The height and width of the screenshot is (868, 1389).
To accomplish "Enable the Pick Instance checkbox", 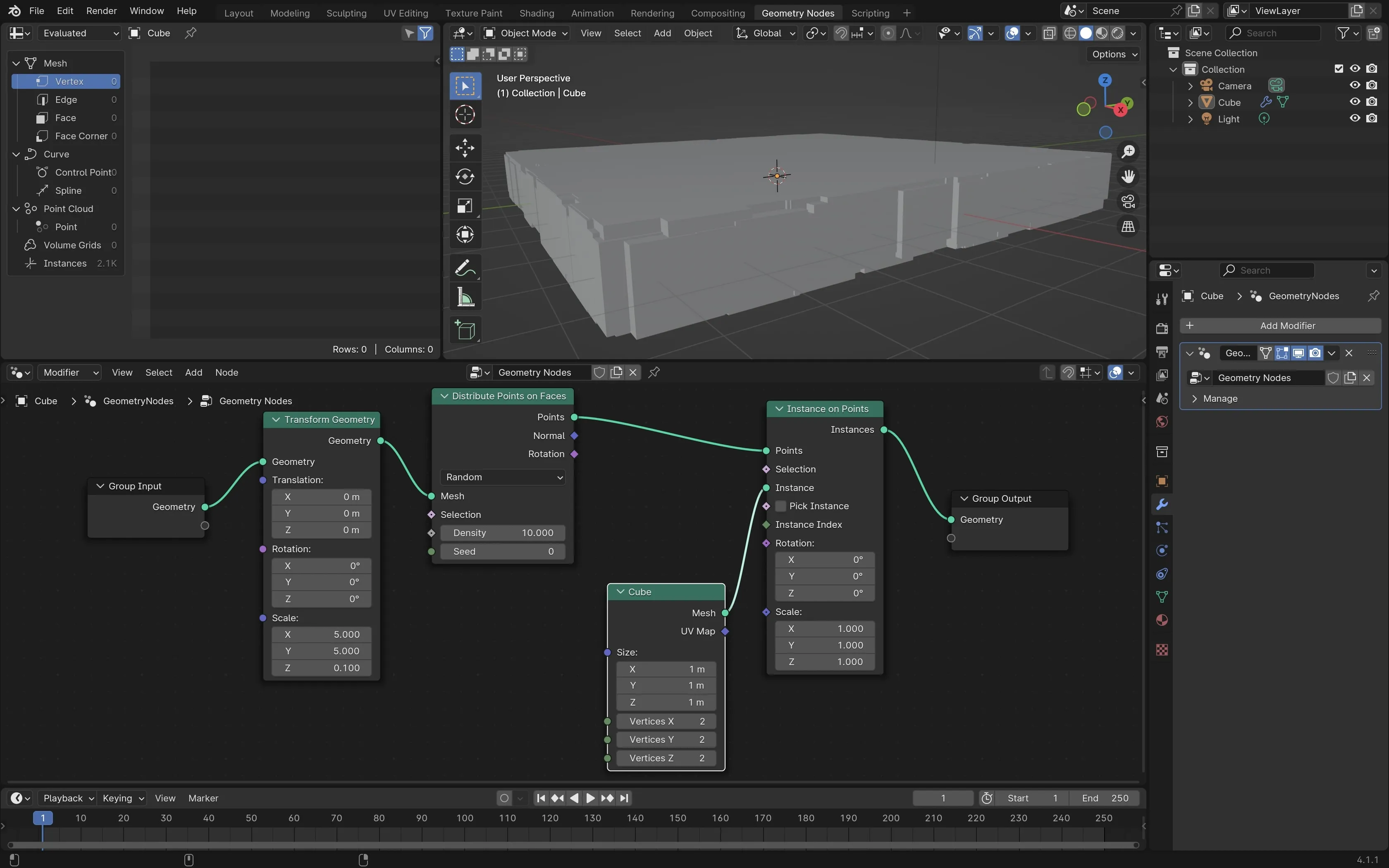I will 780,506.
